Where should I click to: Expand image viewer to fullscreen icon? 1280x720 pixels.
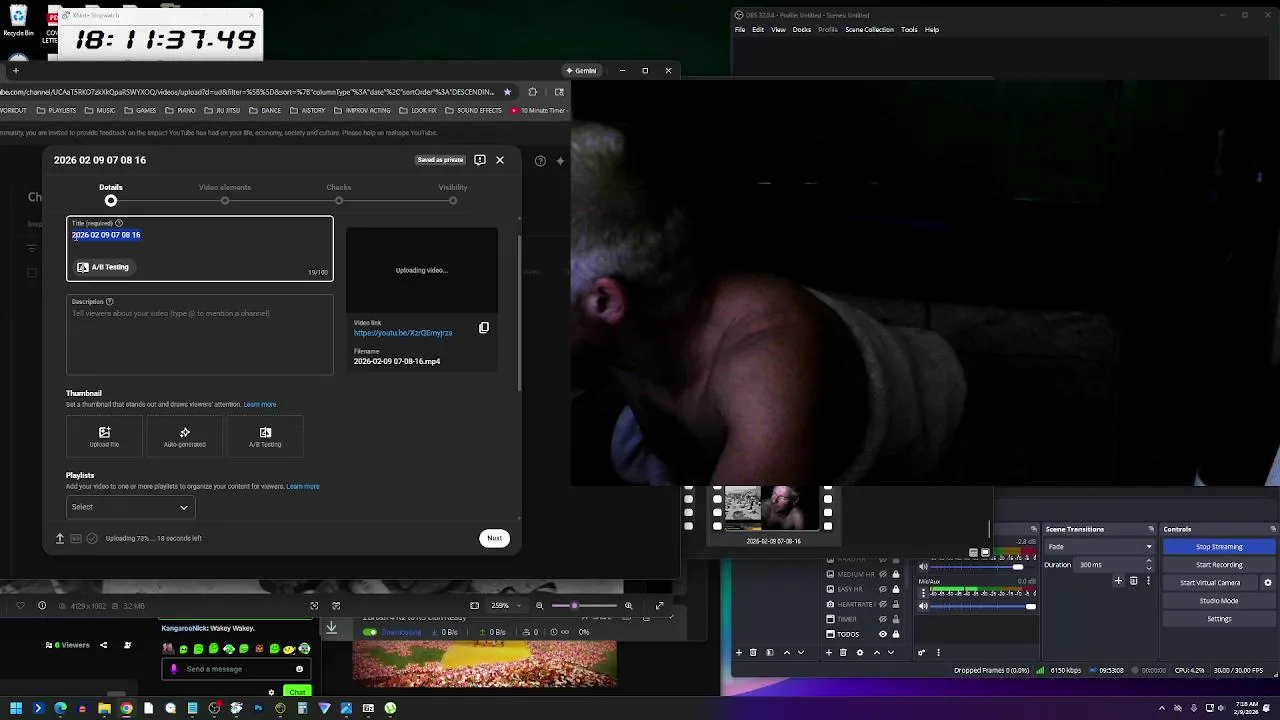[x=659, y=605]
